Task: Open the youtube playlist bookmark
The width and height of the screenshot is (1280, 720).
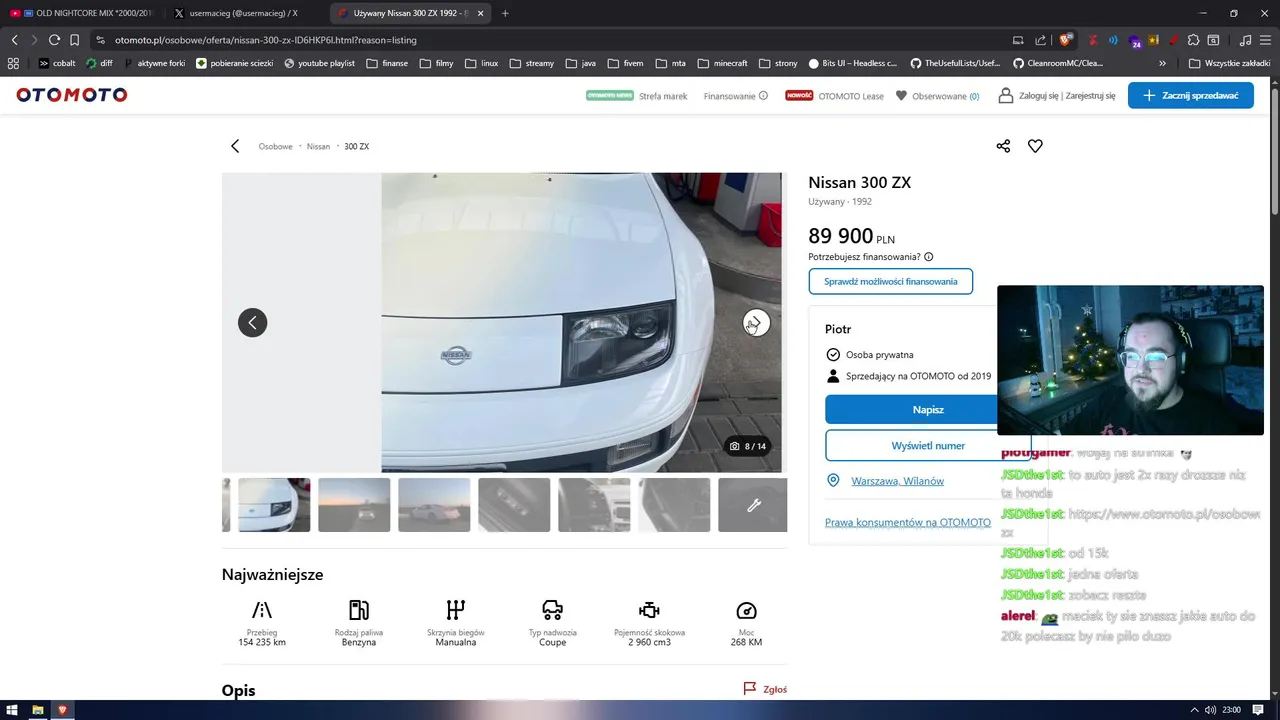Action: (319, 63)
